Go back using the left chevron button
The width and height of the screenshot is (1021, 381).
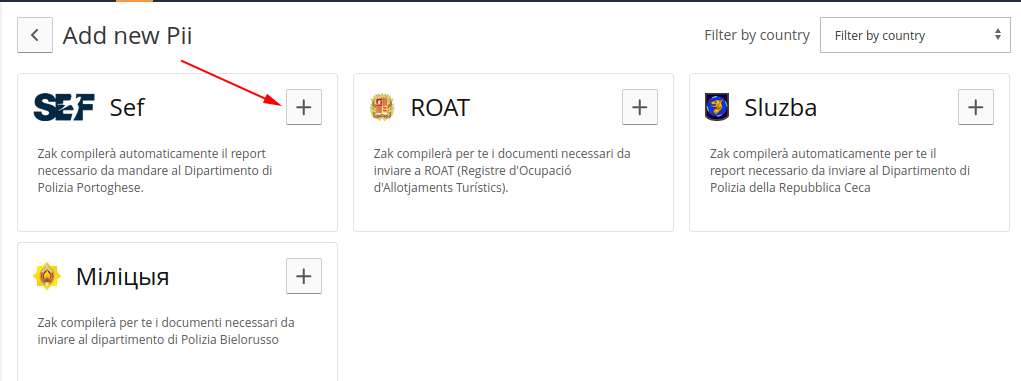coord(35,35)
